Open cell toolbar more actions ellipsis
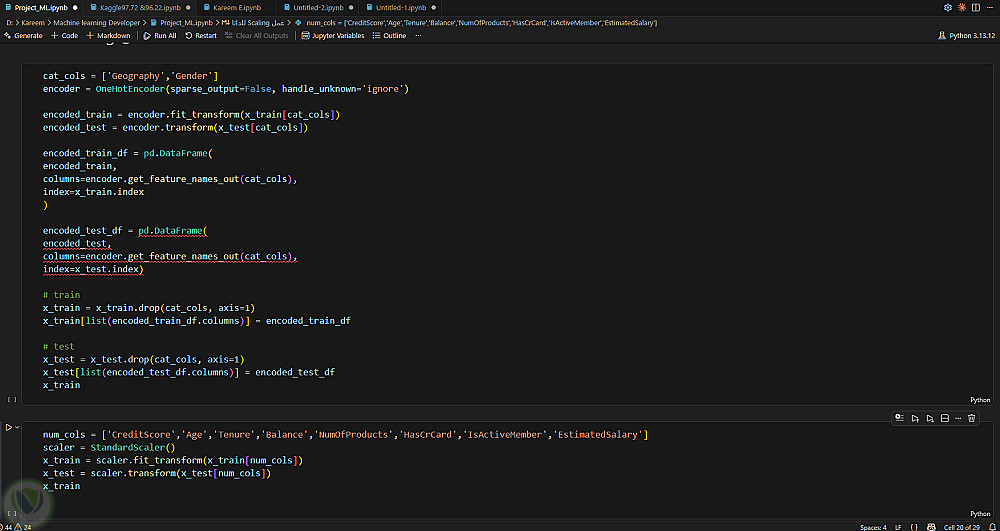 tap(958, 418)
